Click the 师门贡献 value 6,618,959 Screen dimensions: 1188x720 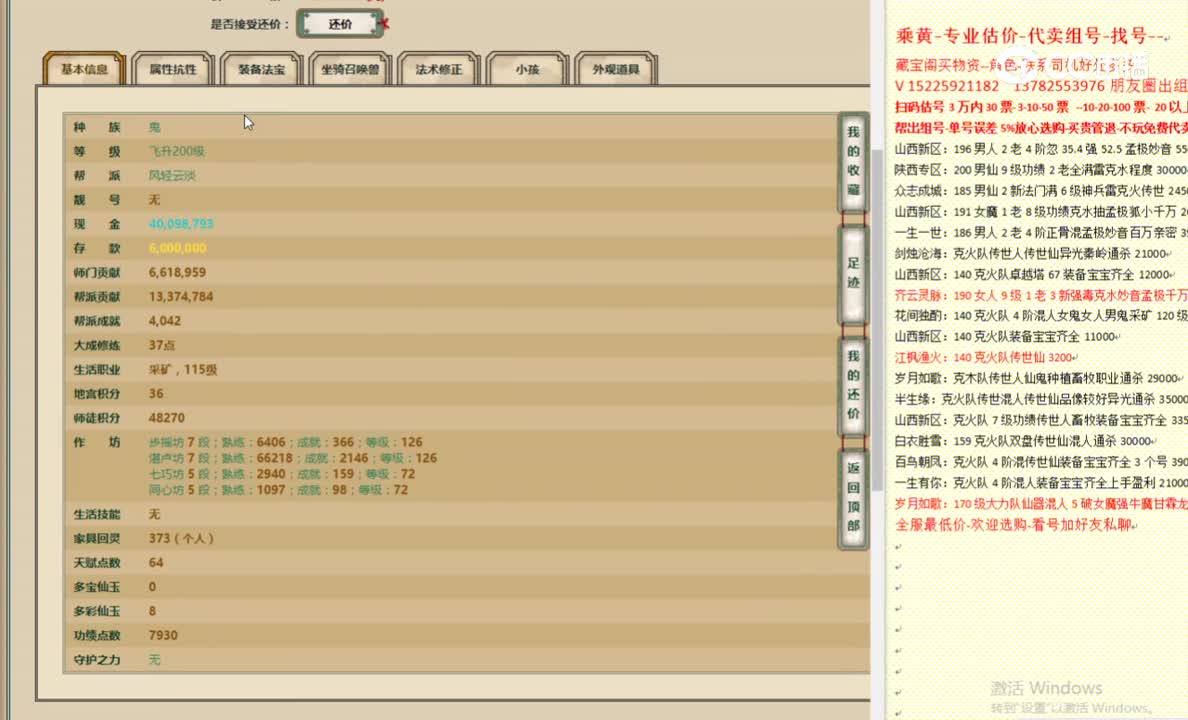point(177,273)
